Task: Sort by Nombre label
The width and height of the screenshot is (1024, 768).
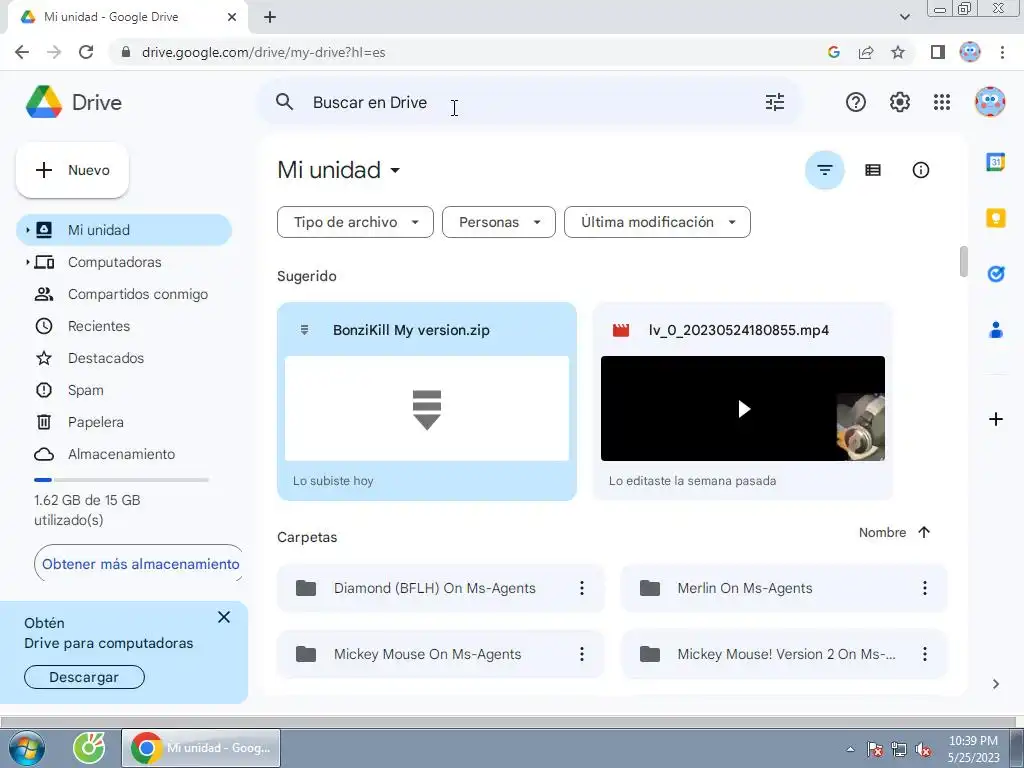Action: click(x=882, y=532)
